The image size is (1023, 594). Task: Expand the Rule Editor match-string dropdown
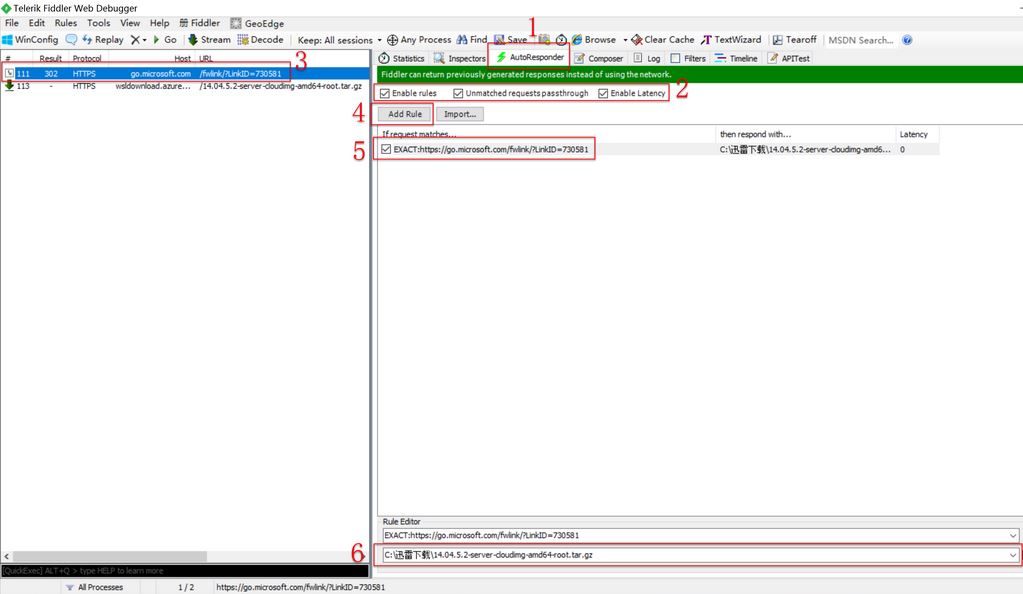point(1013,536)
